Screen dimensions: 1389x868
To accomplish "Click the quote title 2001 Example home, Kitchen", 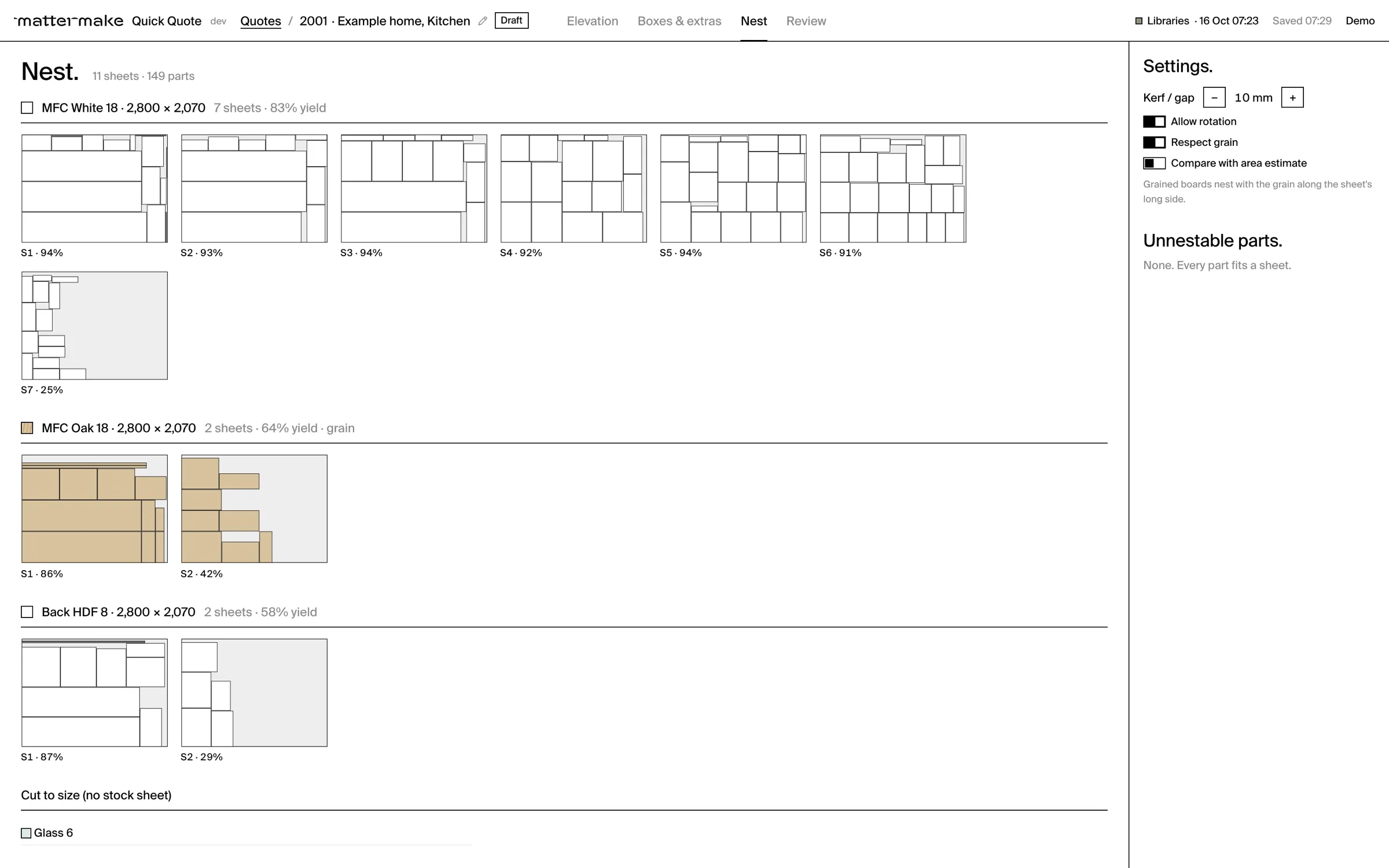I will click(x=385, y=21).
